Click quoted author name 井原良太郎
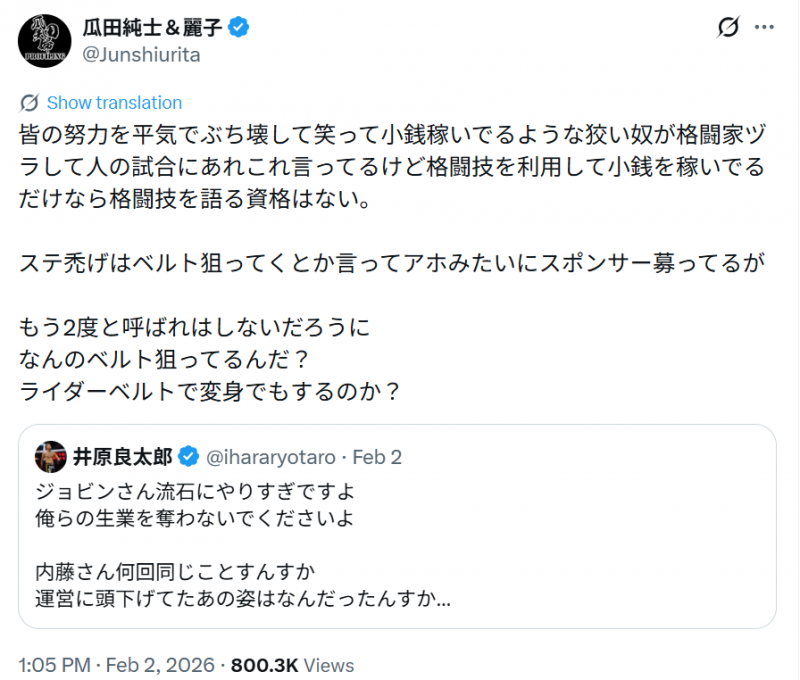 [121, 457]
